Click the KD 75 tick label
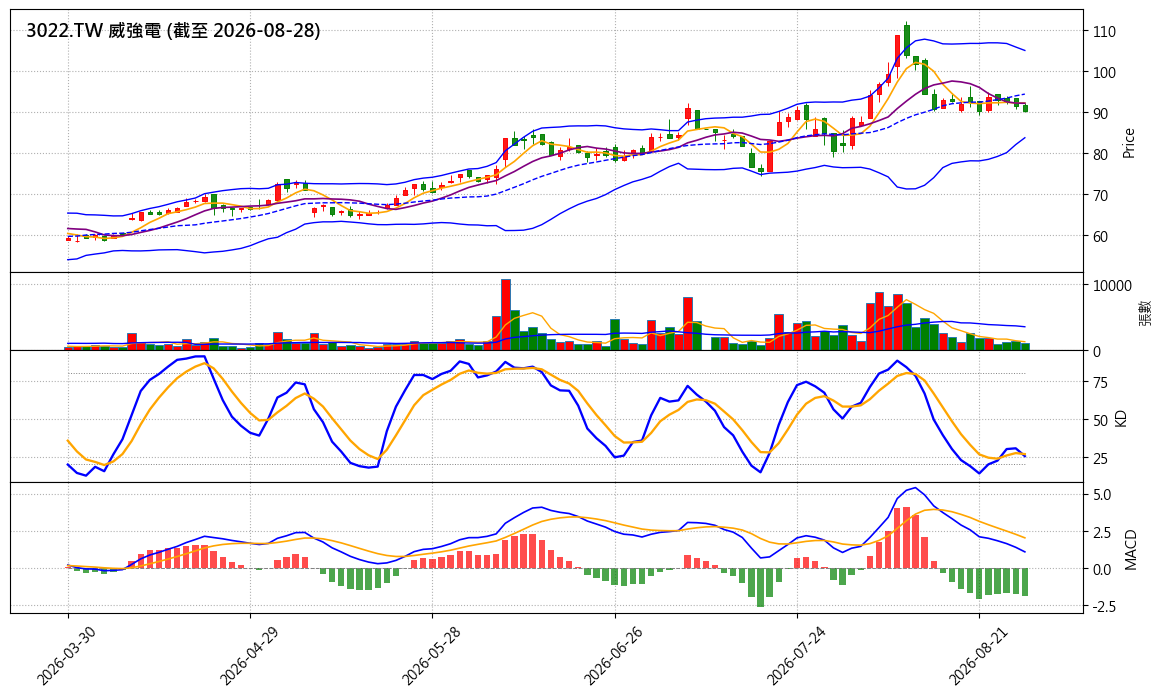This screenshot has height=698, width=1163. (x=1100, y=383)
